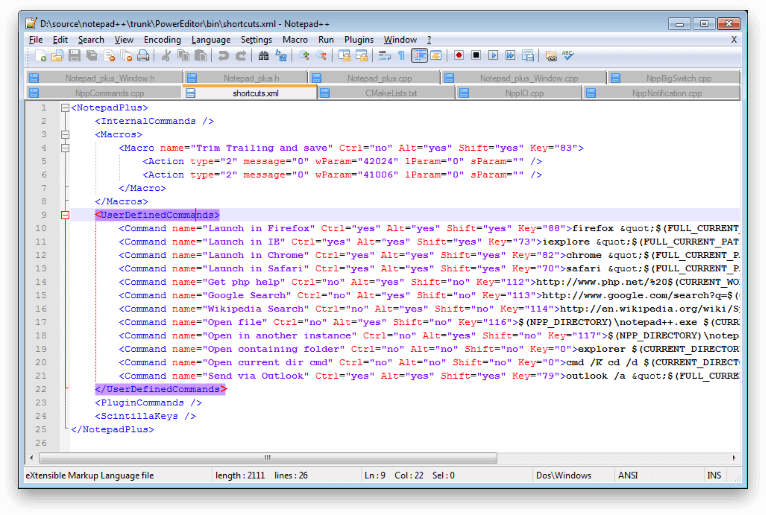Click the spell check ABC icon
Viewport: 766px width, 515px height.
[568, 55]
